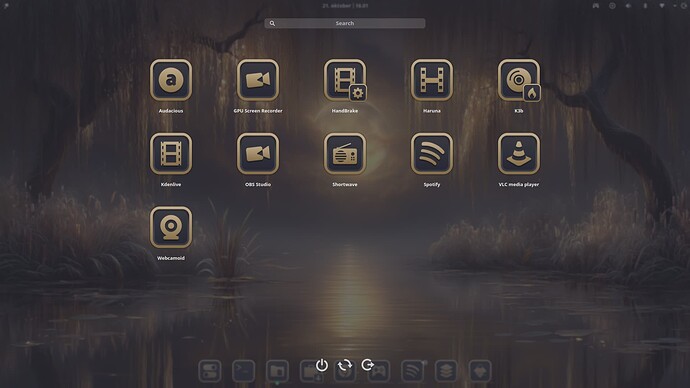Click the network indicator in top bar

(x=662, y=6)
